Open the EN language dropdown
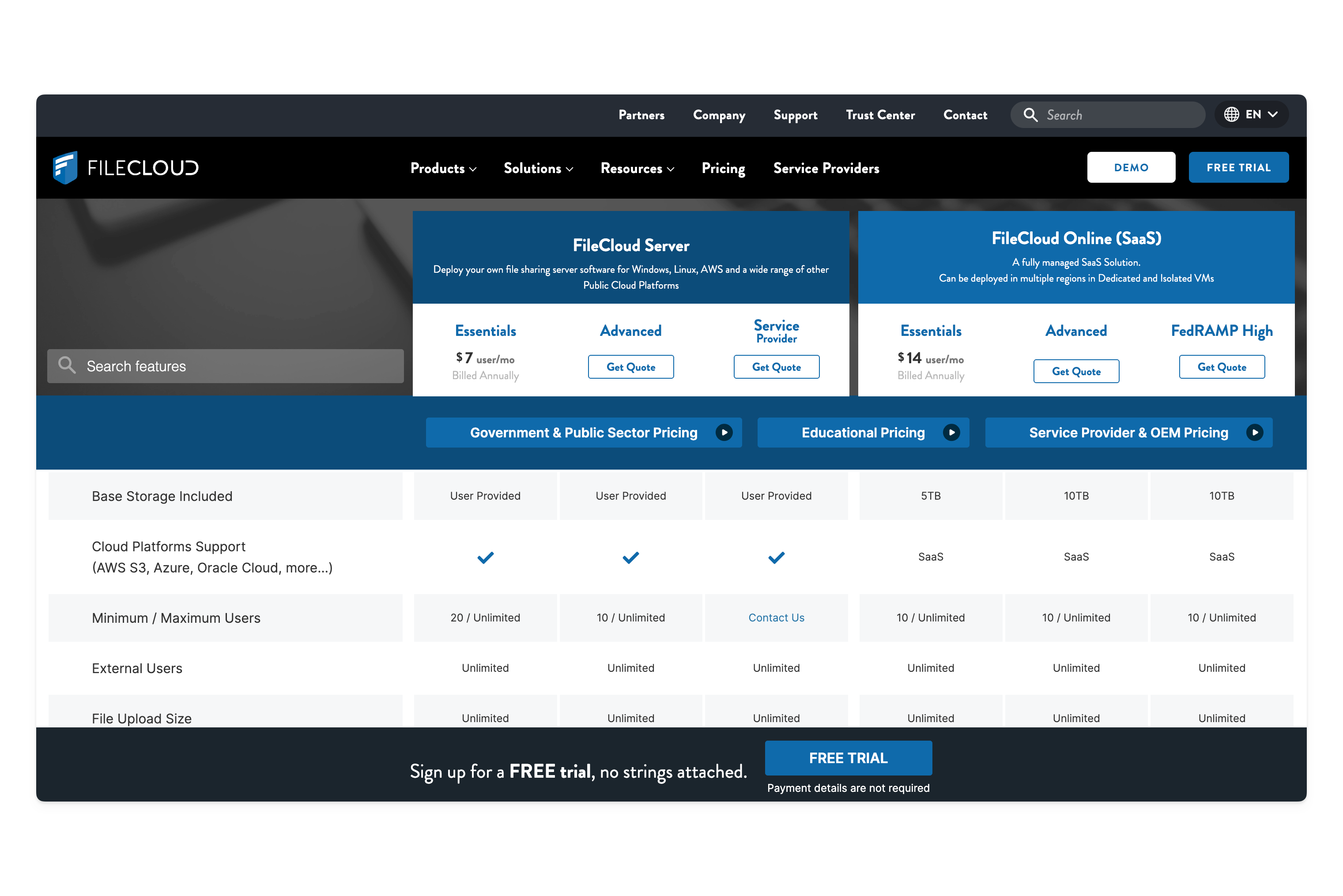Image resolution: width=1343 pixels, height=896 pixels. coord(1251,114)
